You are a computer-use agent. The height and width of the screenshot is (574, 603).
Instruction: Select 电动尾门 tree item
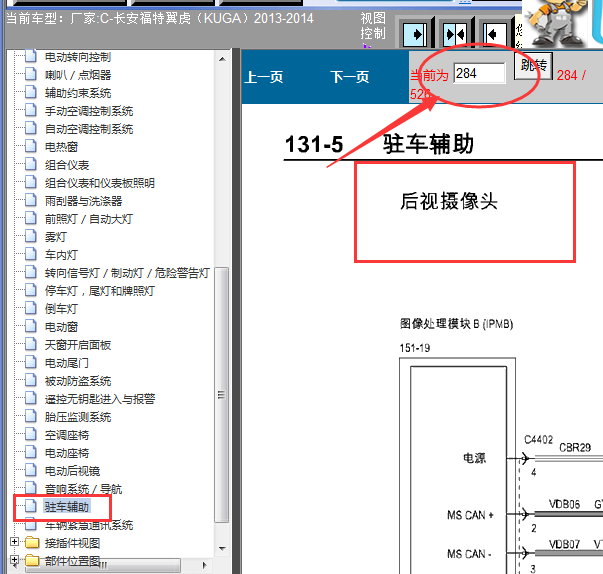pyautogui.click(x=67, y=363)
